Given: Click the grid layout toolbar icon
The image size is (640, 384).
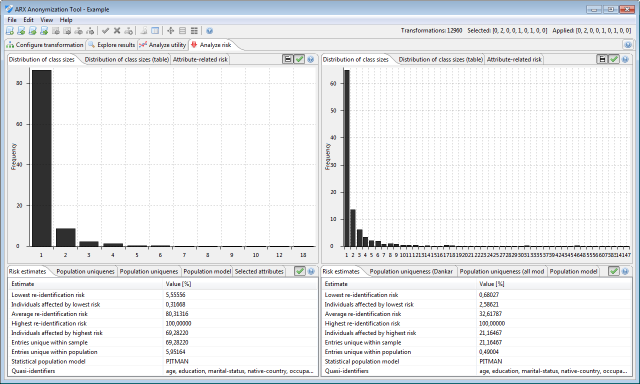Looking at the screenshot, I should pyautogui.click(x=194, y=31).
